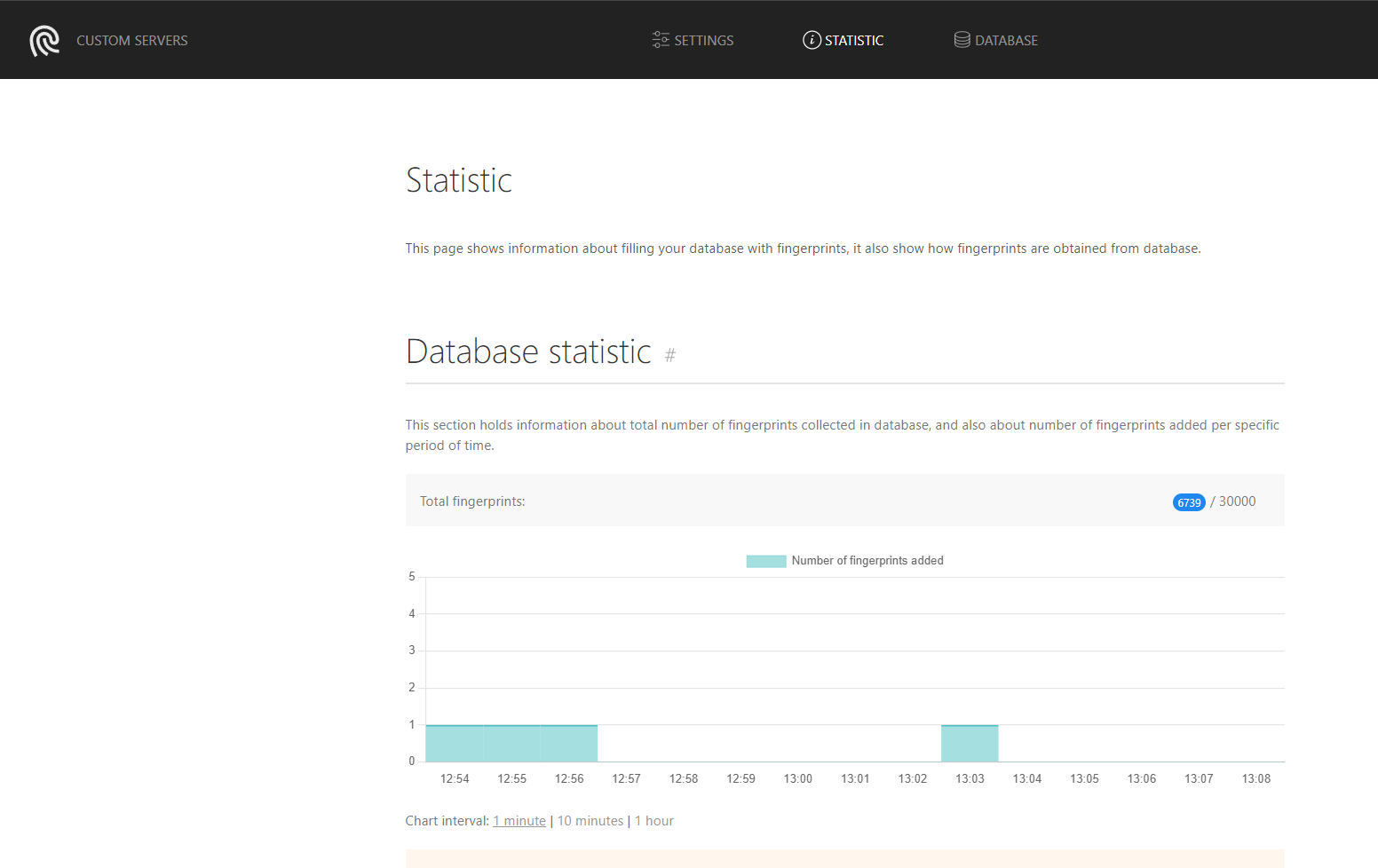Click the chart bar at 13:03
Screen dimensions: 1378x868
[970, 744]
